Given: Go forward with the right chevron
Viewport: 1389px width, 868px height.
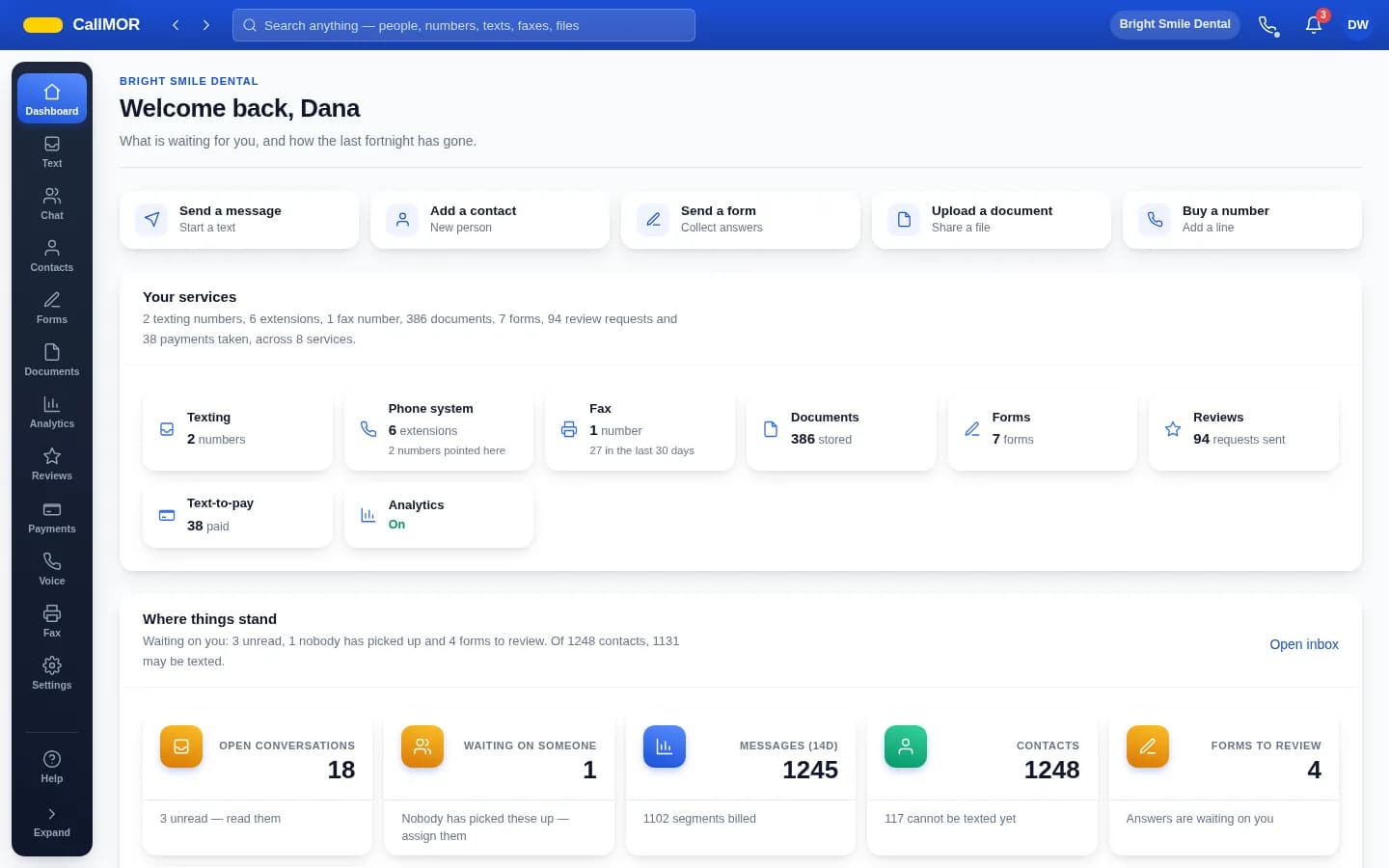Looking at the screenshot, I should click(x=206, y=25).
